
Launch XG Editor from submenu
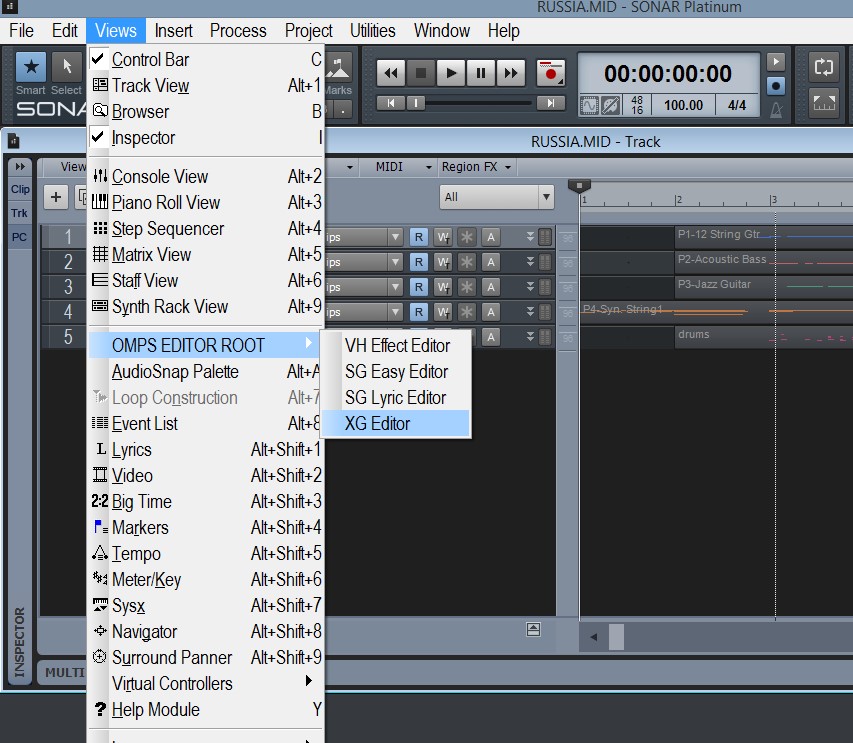pos(395,423)
